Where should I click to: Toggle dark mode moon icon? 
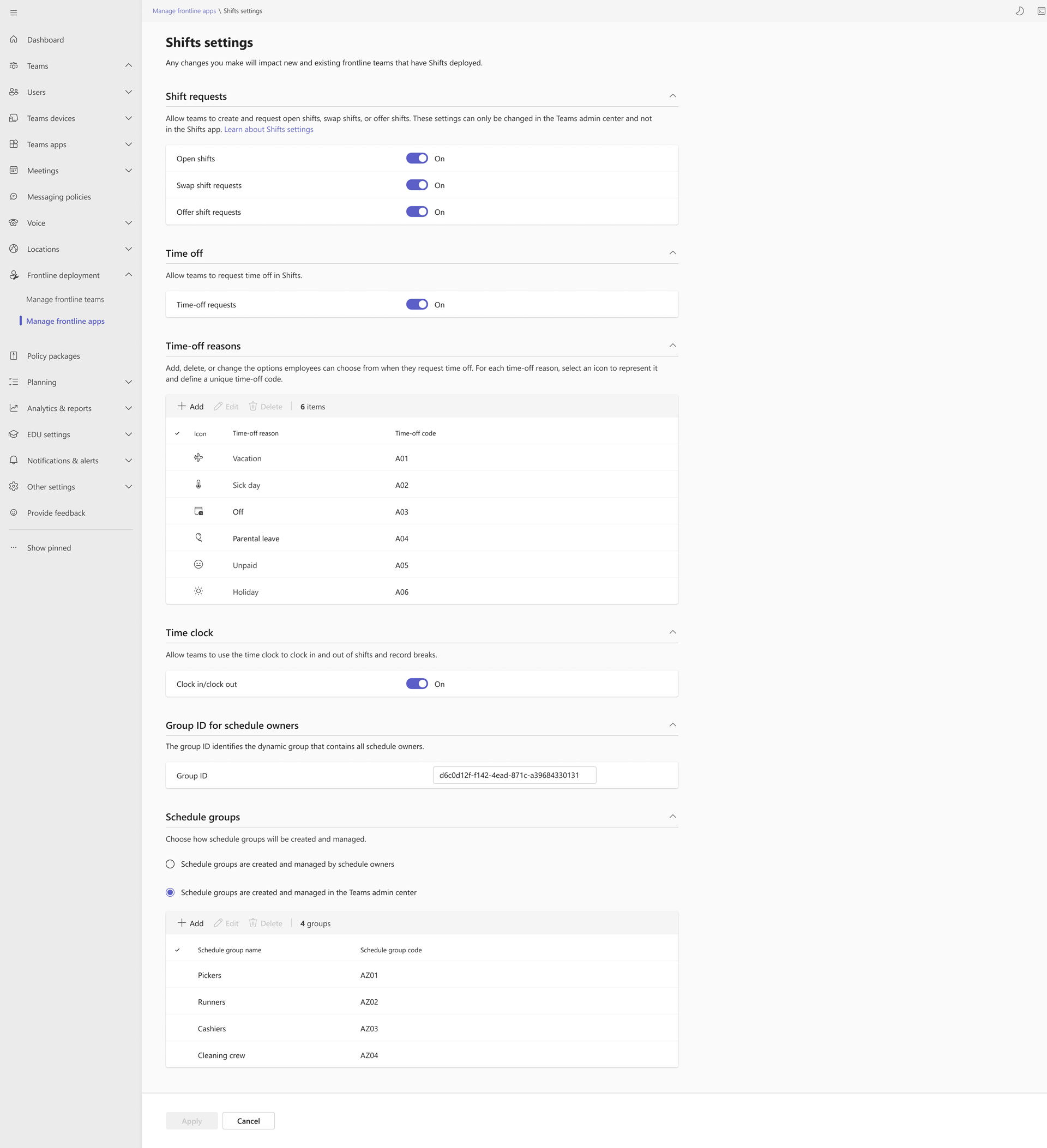coord(1019,11)
